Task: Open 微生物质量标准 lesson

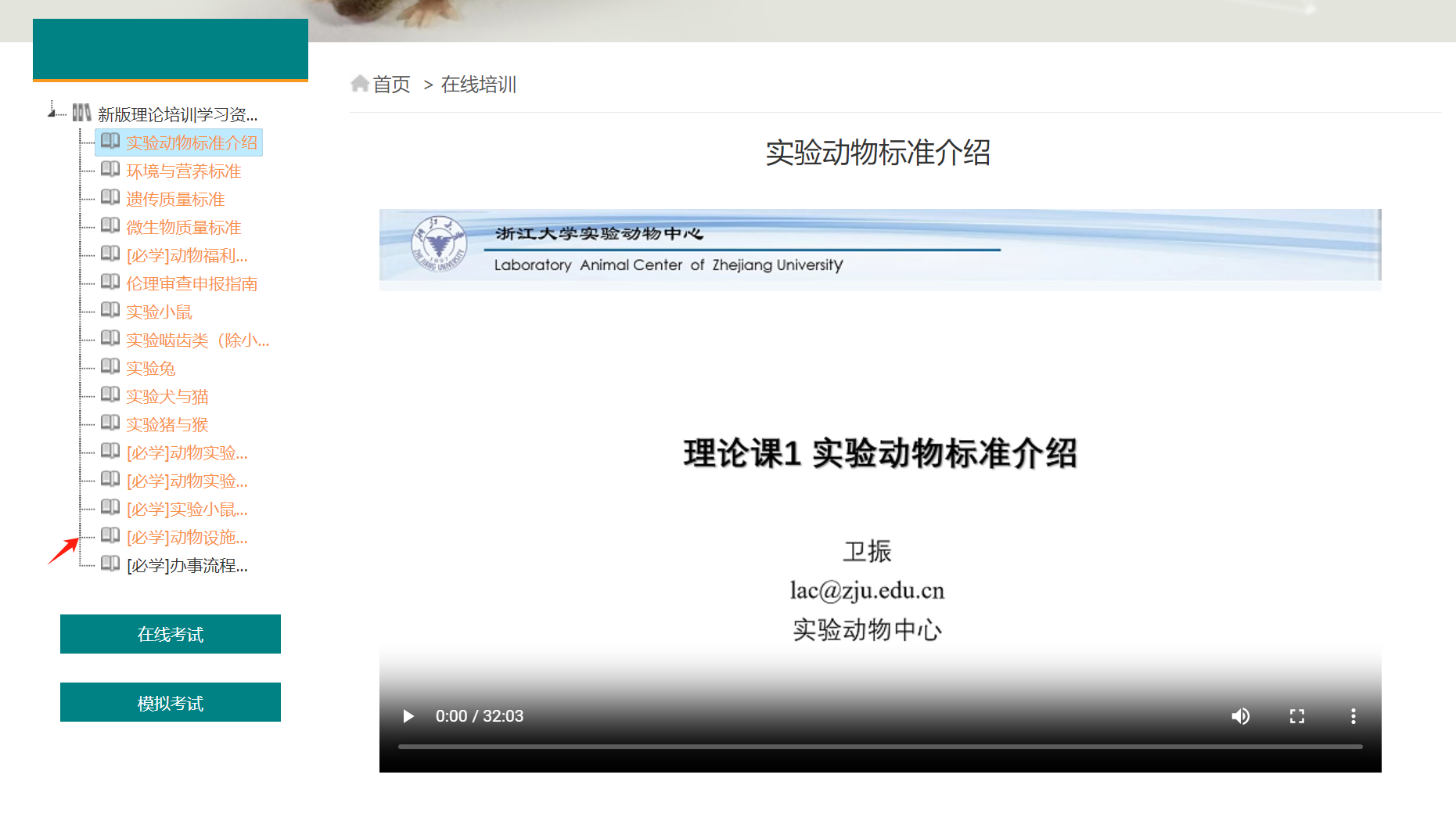Action: pos(183,228)
